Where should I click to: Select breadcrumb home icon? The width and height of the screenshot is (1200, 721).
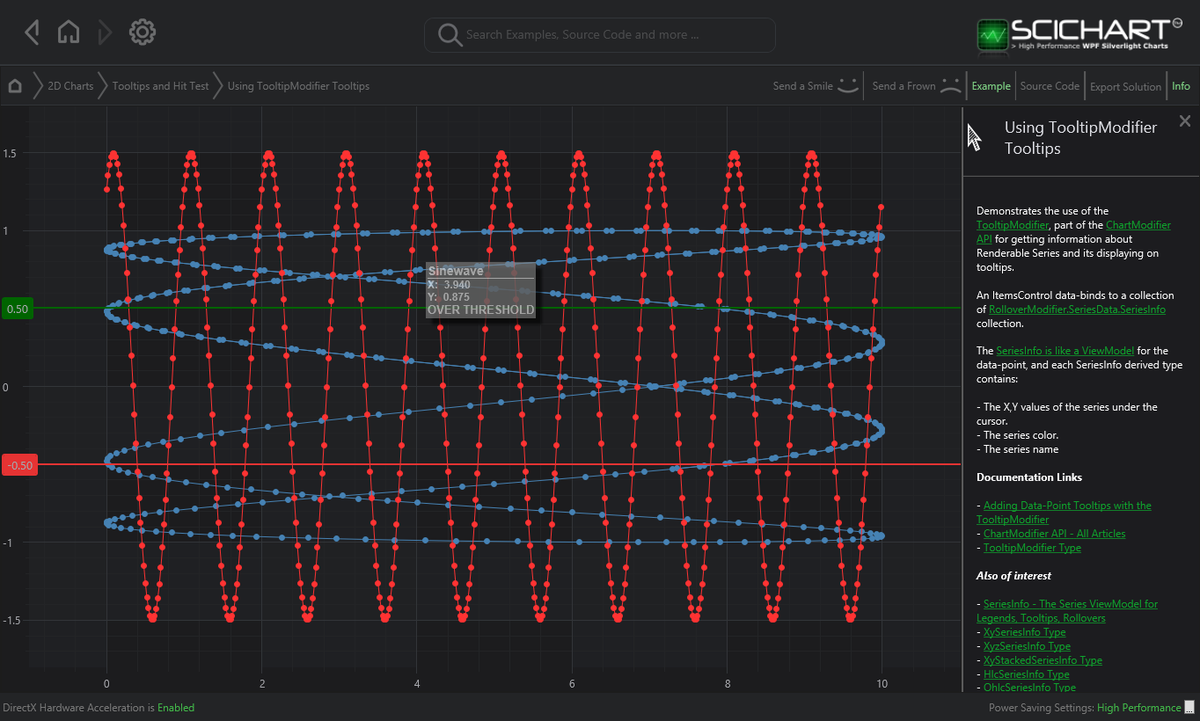pos(15,86)
